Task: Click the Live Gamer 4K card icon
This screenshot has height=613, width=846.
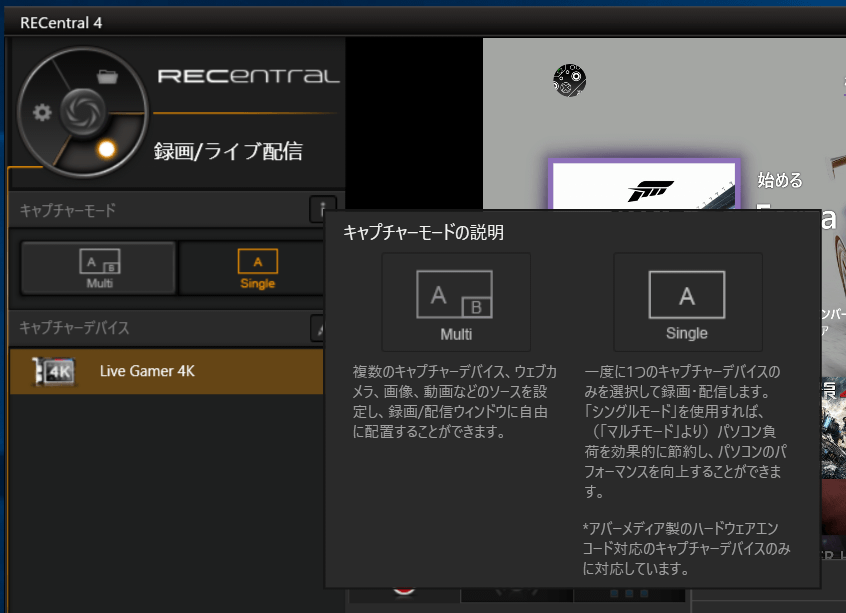Action: (53, 371)
